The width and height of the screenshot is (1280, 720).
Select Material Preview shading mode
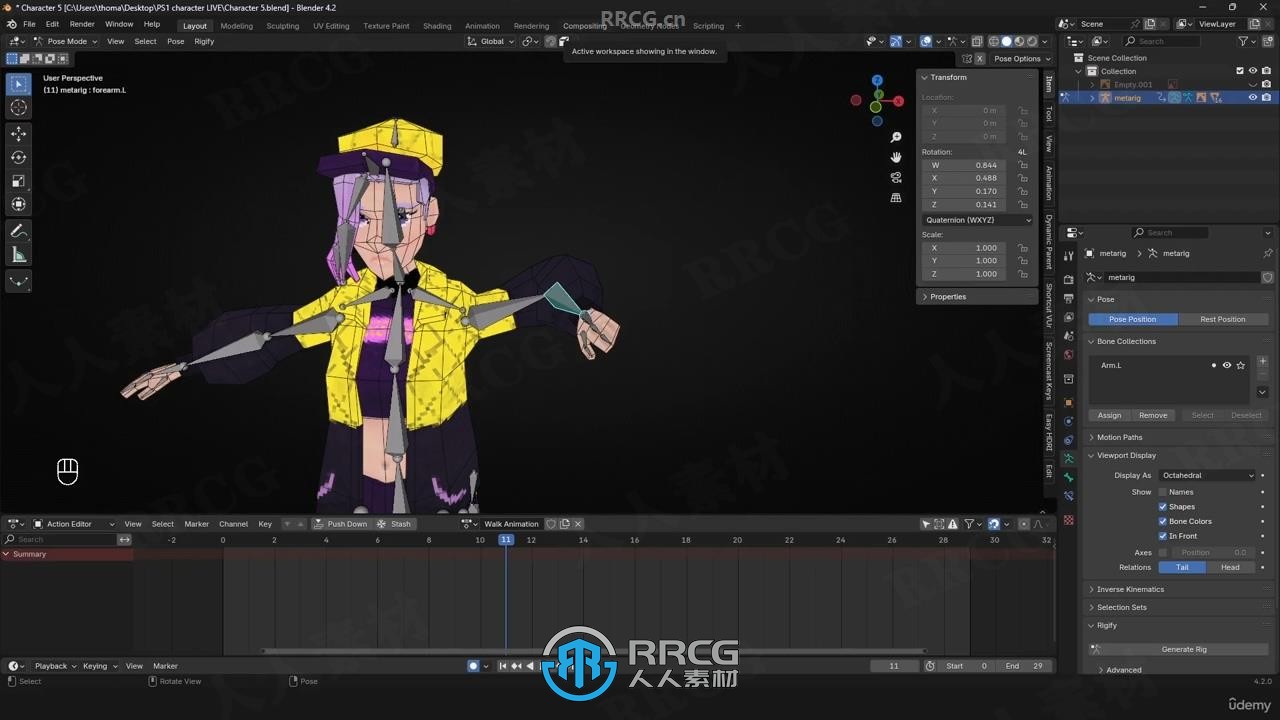pyautogui.click(x=1019, y=41)
